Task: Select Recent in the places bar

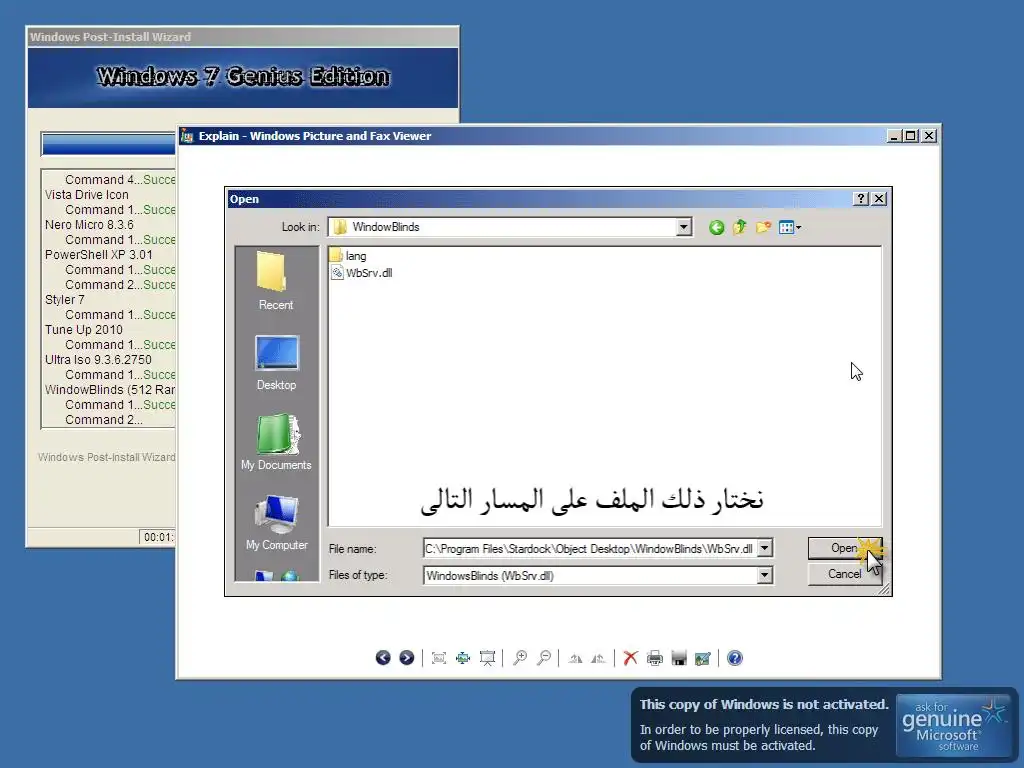Action: coord(276,281)
